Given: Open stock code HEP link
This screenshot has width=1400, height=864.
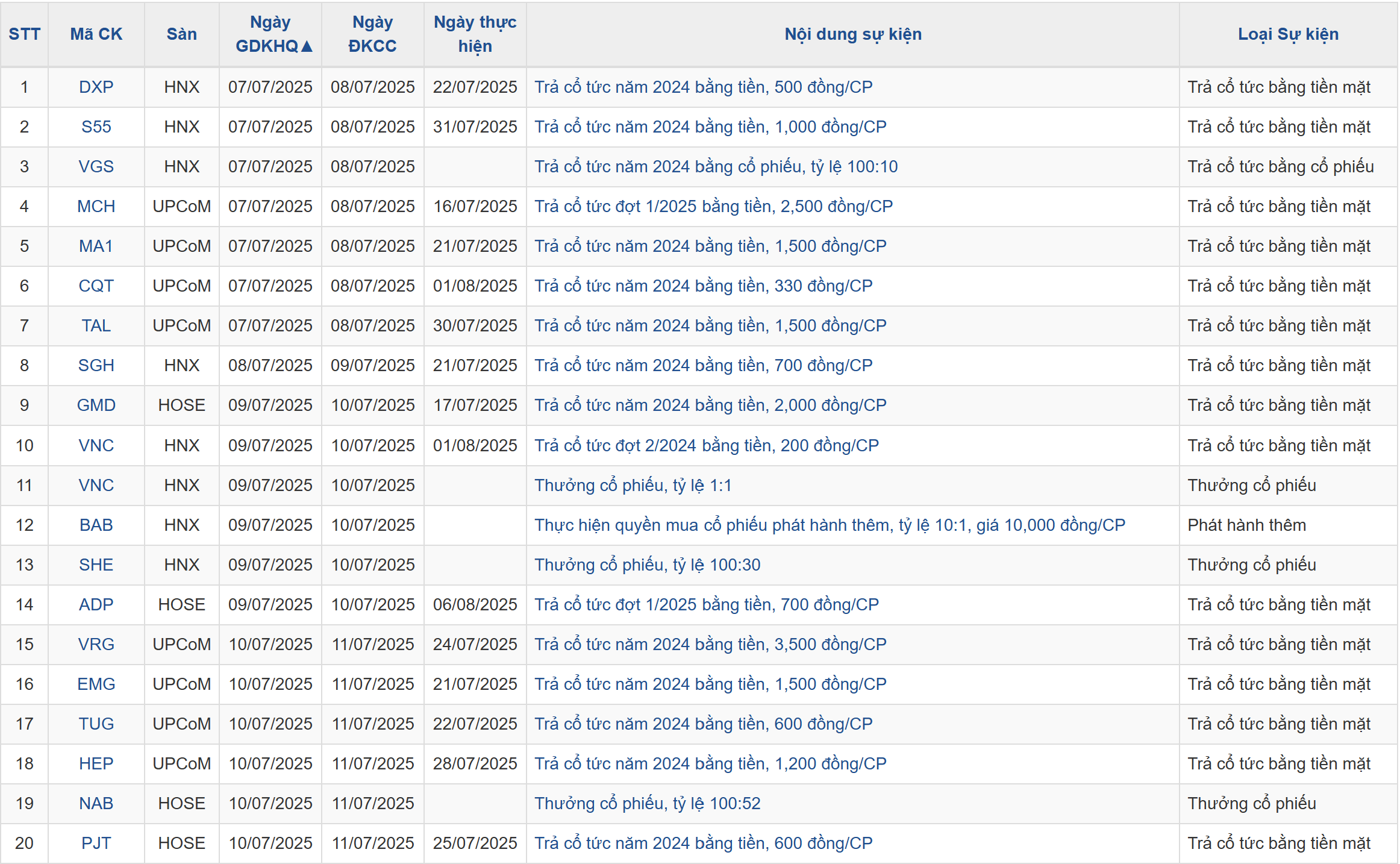Looking at the screenshot, I should (x=96, y=764).
